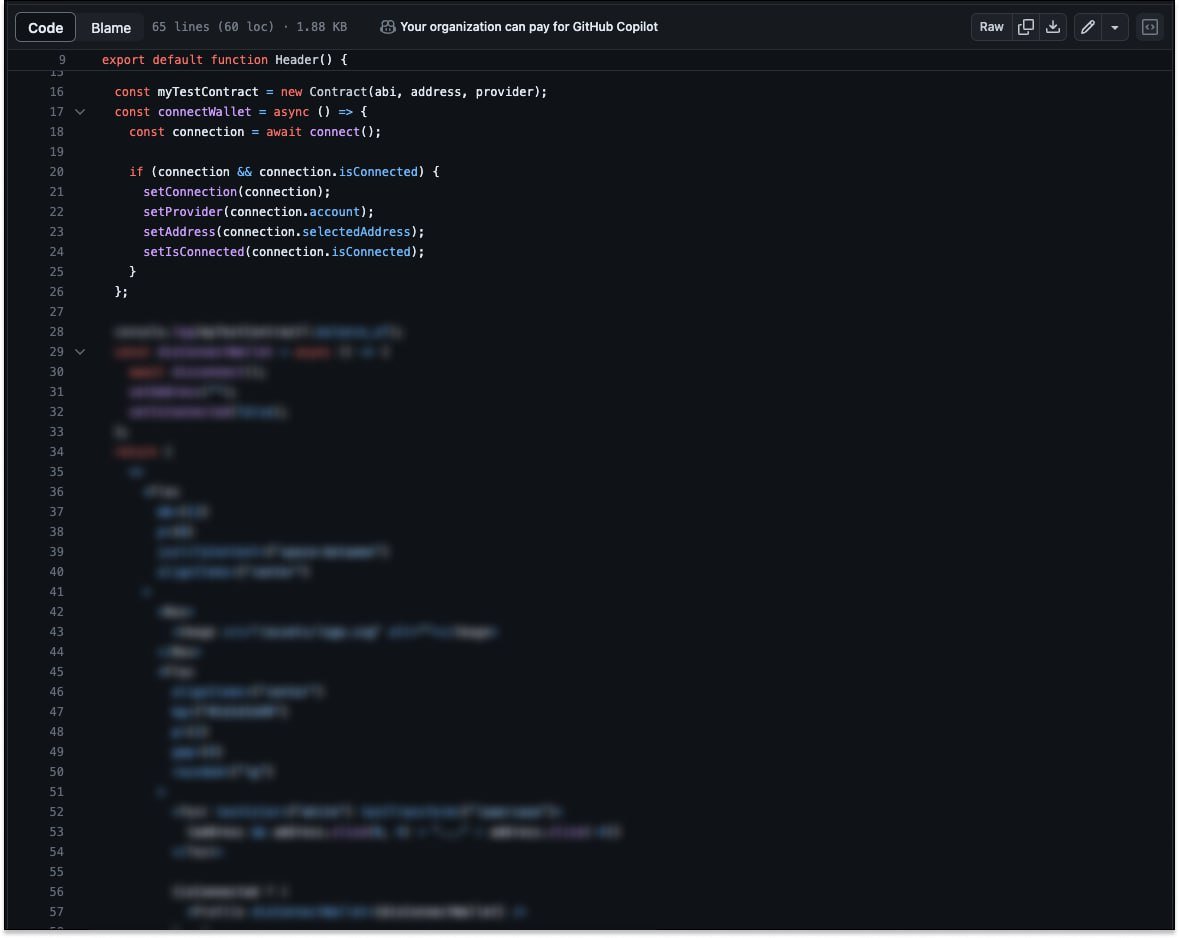
Task: Click the myTestContract declaration
Action: 331,92
